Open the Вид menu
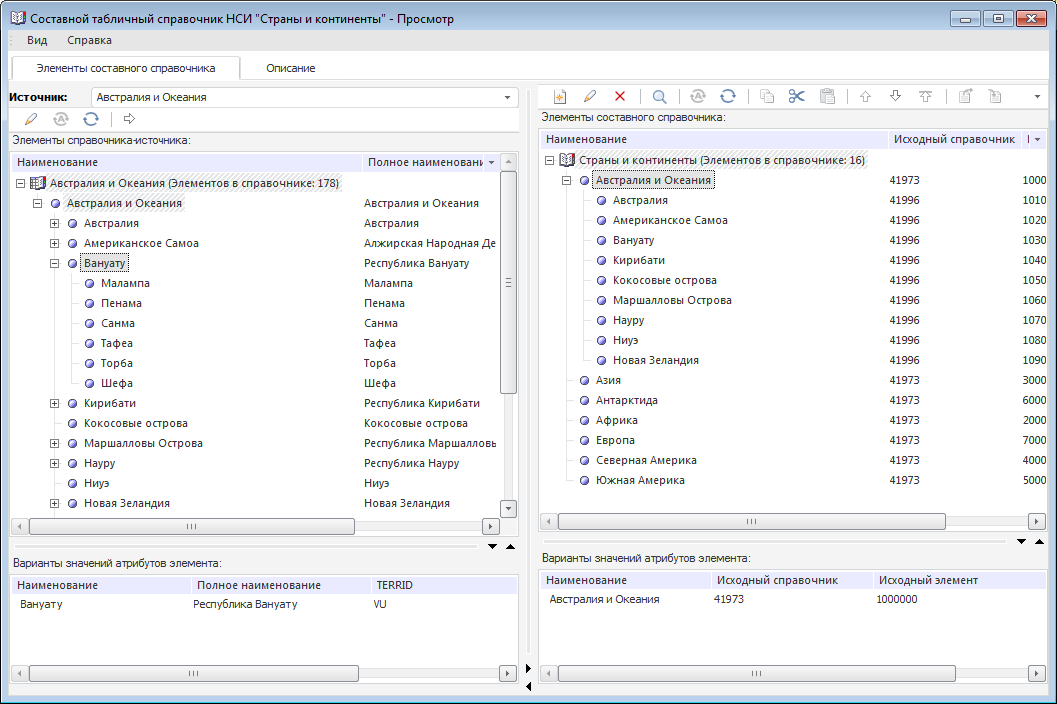The width and height of the screenshot is (1057, 704). coord(37,40)
